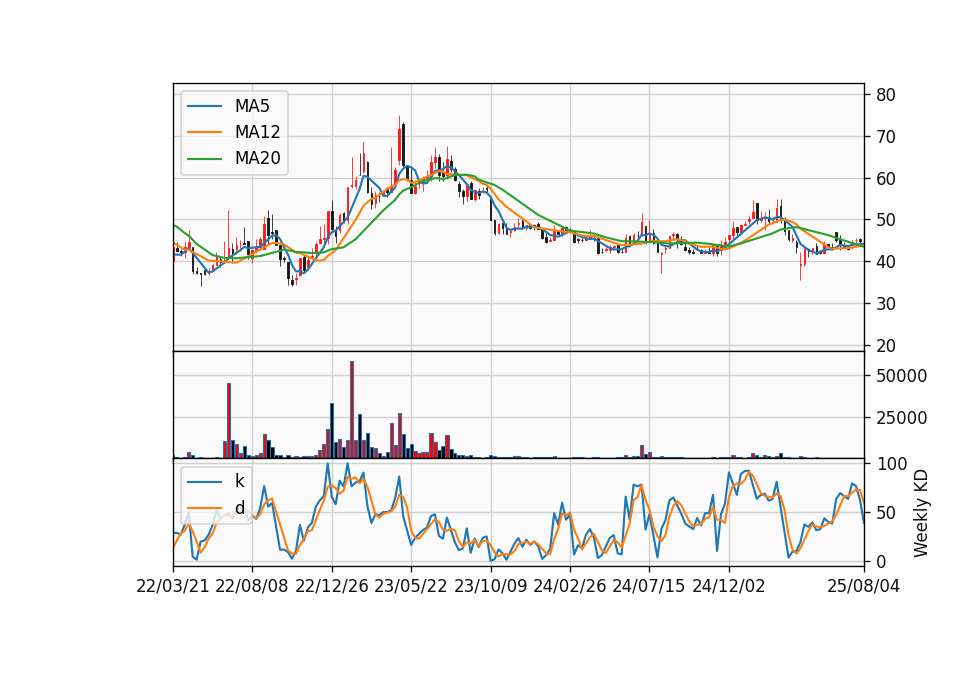Click the 23/05/22 date label

click(411, 586)
